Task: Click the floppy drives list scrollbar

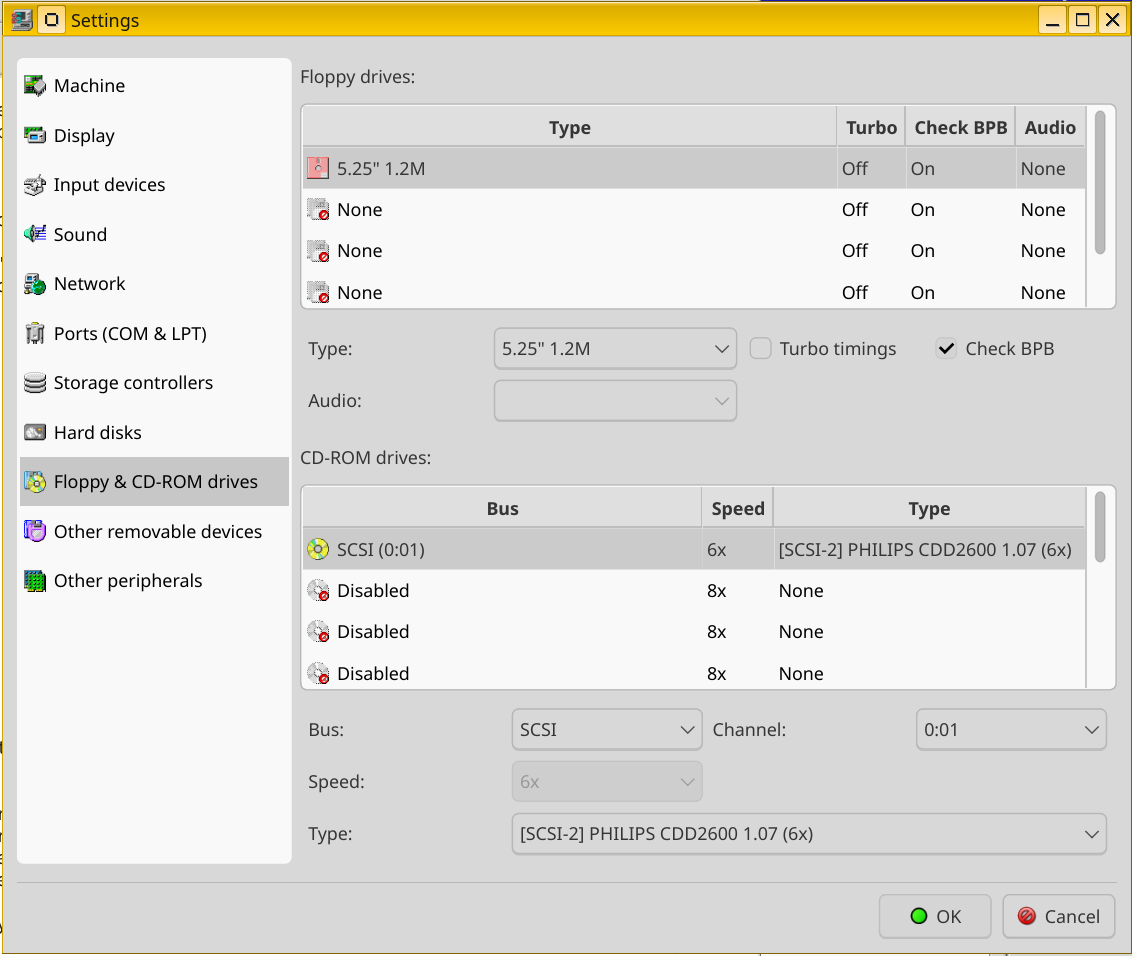Action: 1100,183
